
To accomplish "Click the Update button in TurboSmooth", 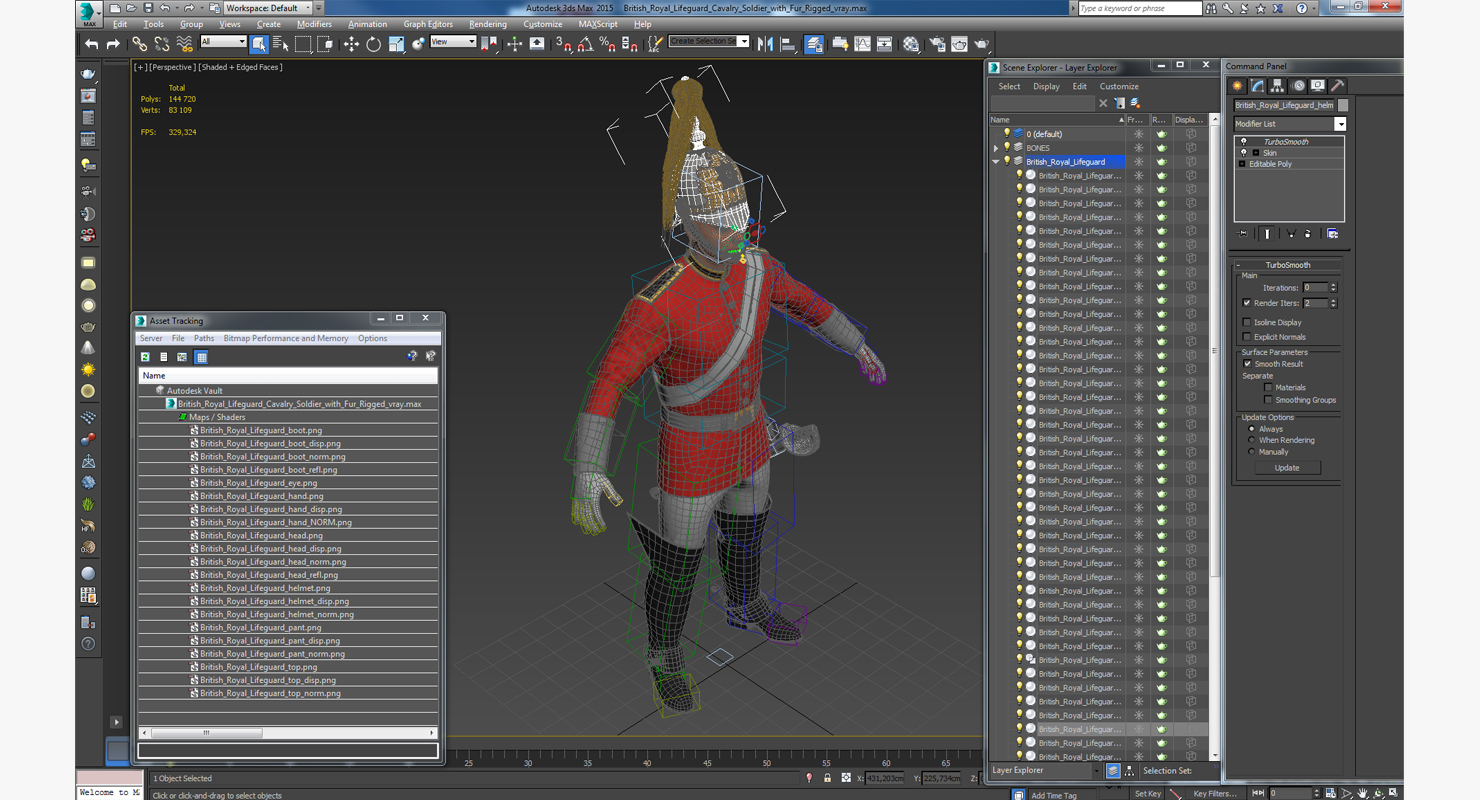I will (1287, 468).
